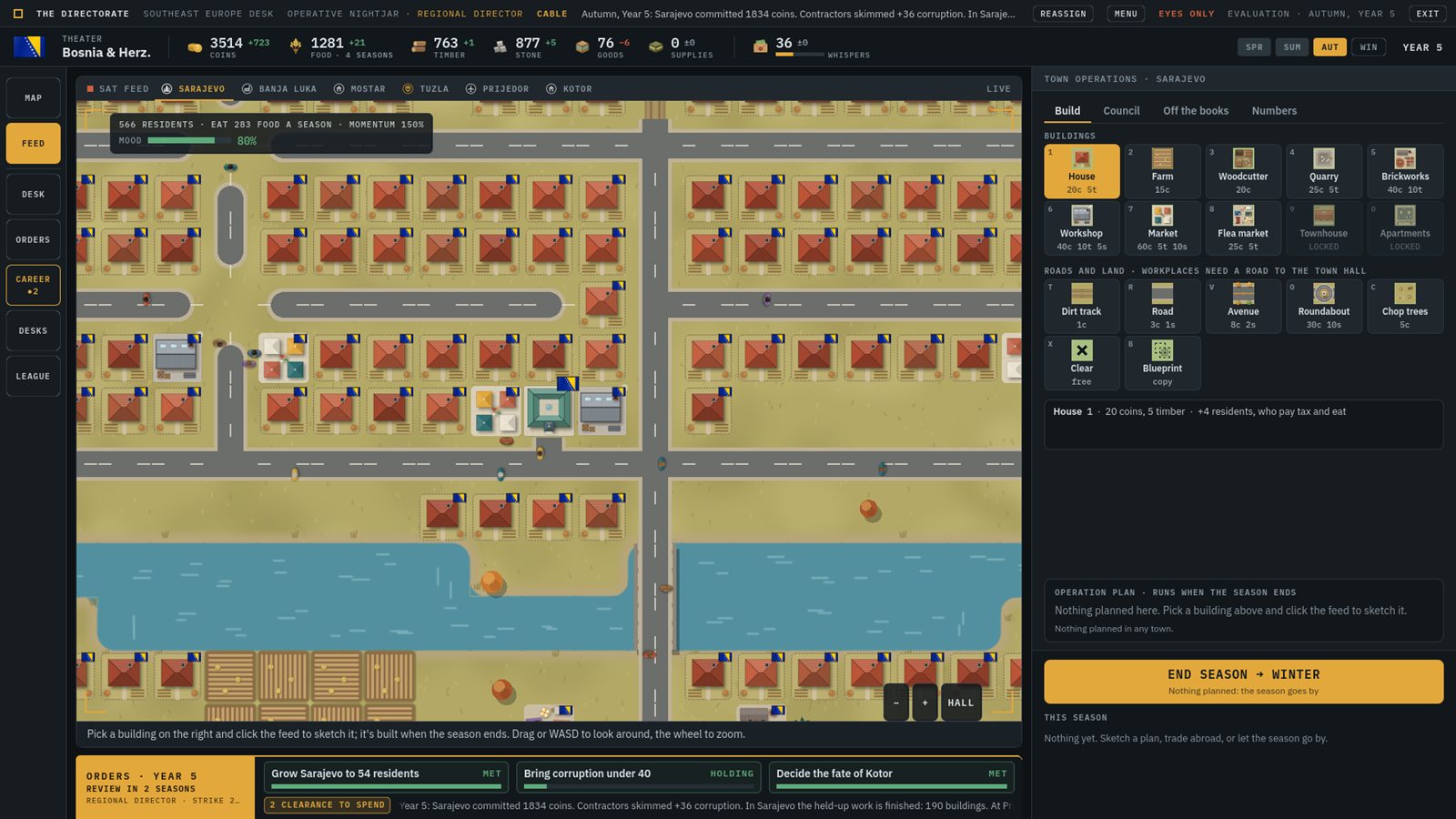1456x819 pixels.
Task: Switch season view to WIN
Action: 1368,47
